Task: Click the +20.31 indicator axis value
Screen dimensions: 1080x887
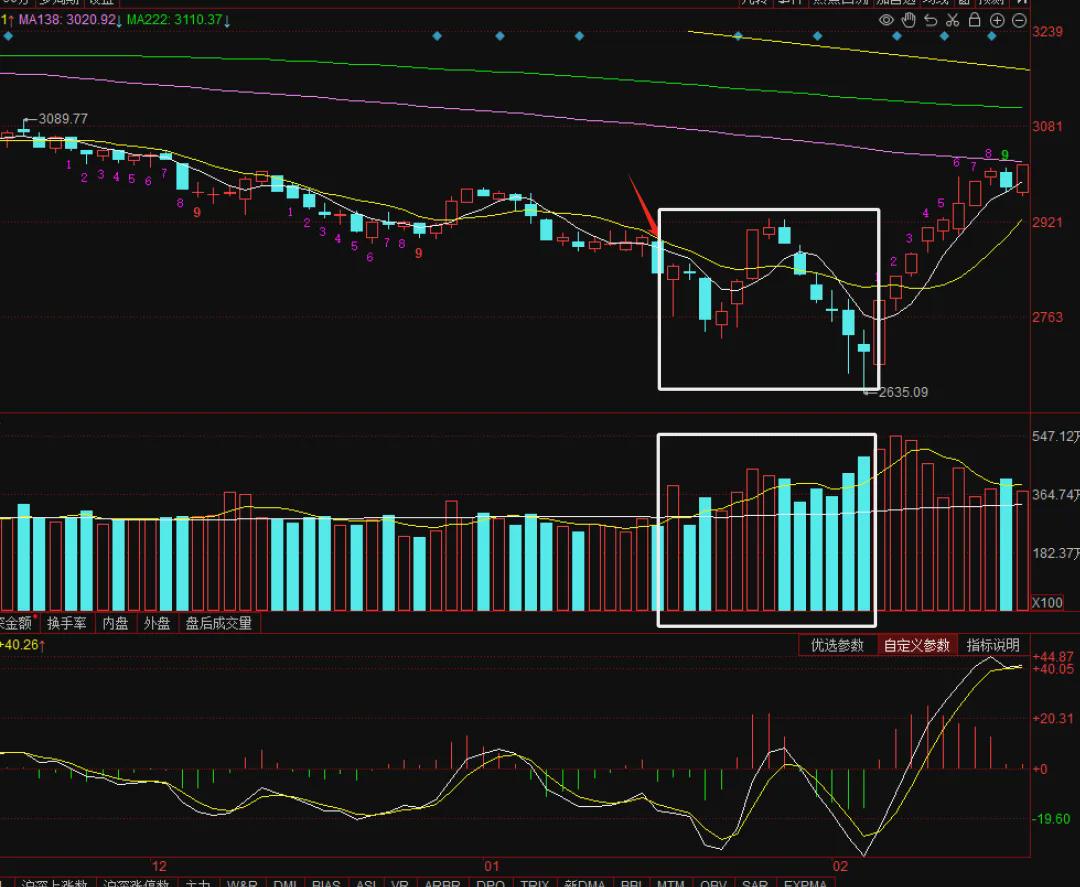Action: (1053, 719)
